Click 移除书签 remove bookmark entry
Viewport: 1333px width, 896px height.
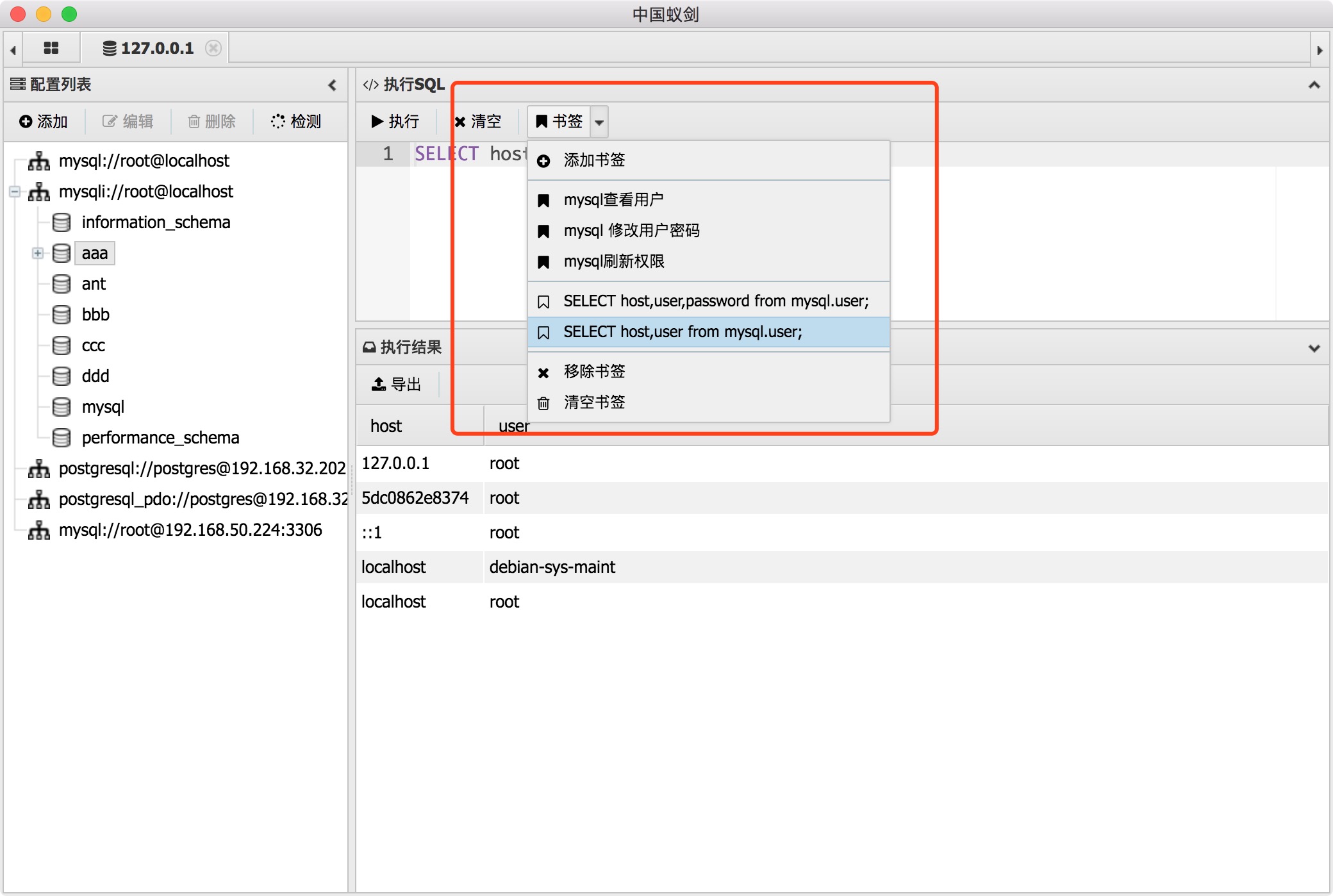(x=593, y=371)
